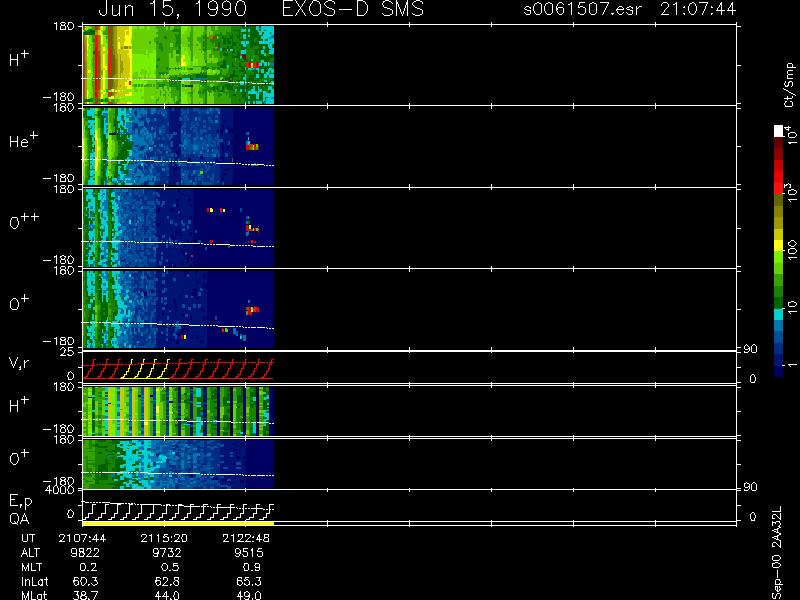Select the header timestamp "21:07:44"
The image size is (800, 600).
click(698, 9)
